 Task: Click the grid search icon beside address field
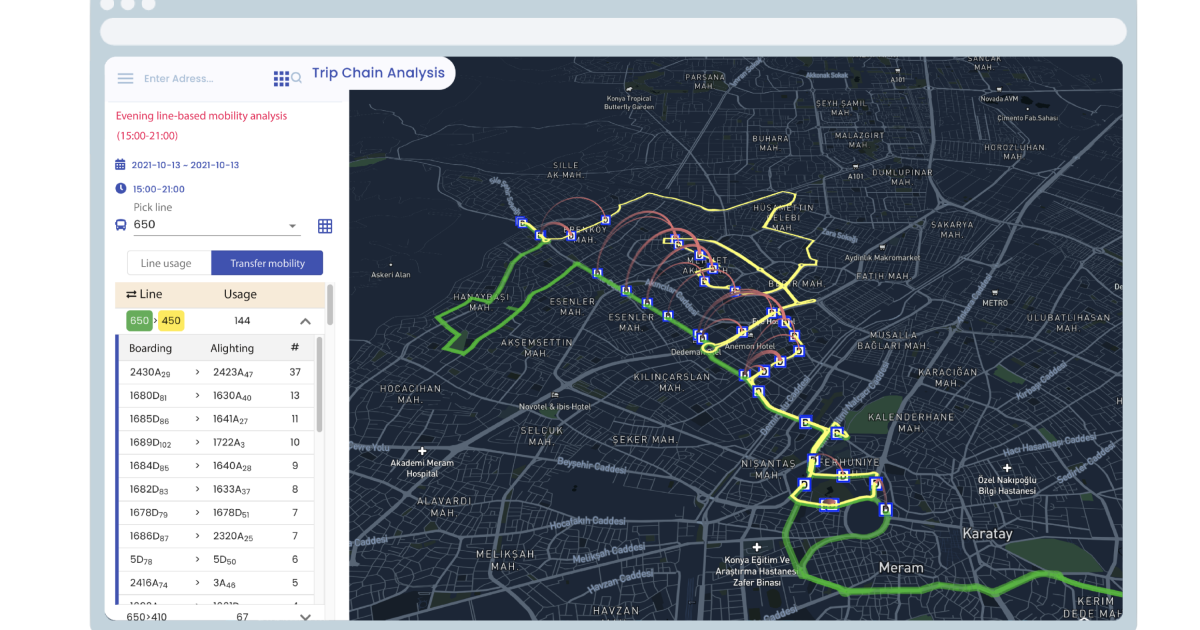[286, 77]
